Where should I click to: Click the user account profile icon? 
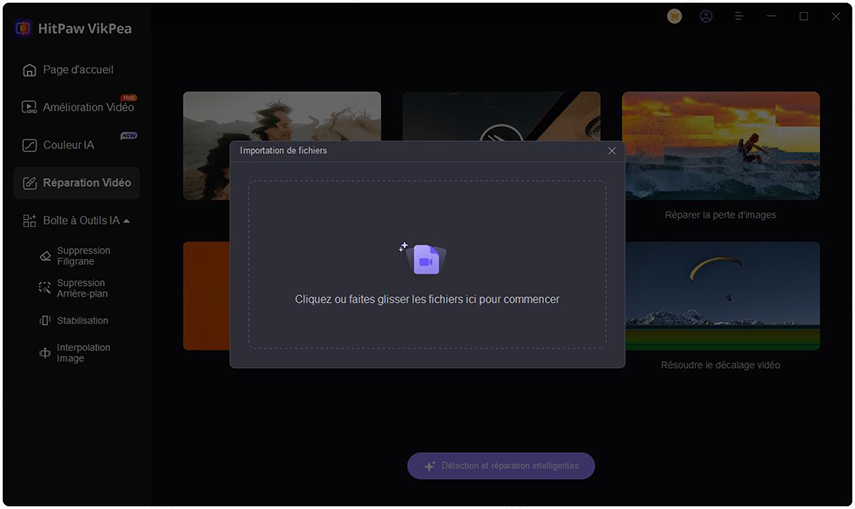[707, 17]
